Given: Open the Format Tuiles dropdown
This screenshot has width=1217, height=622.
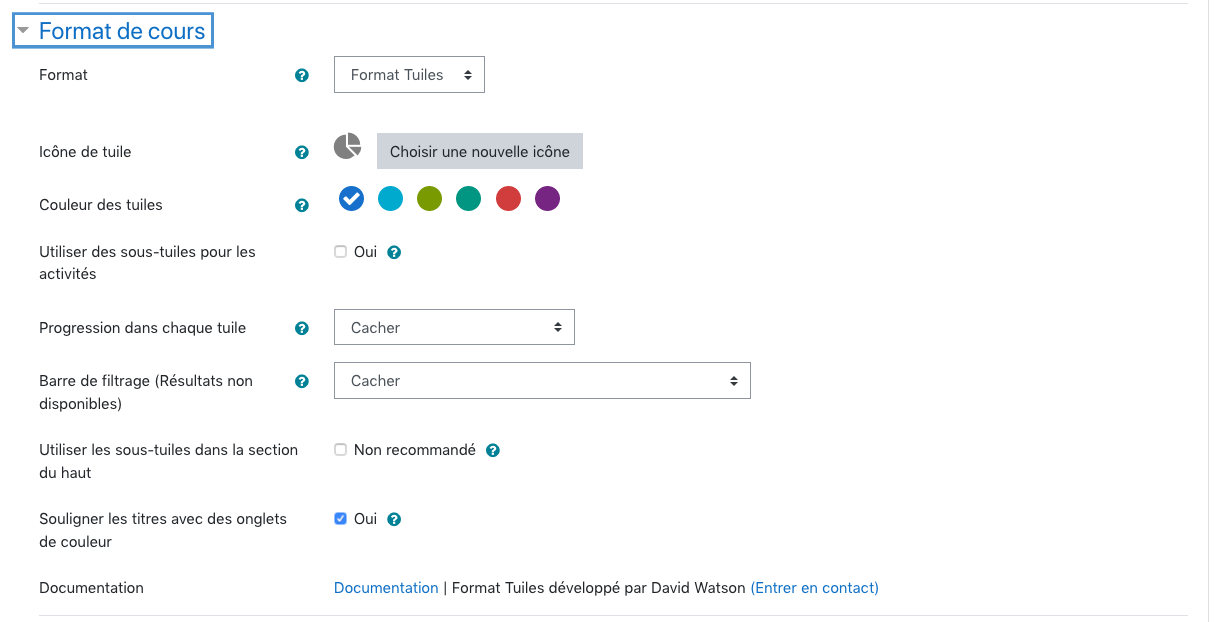Looking at the screenshot, I should click(409, 75).
